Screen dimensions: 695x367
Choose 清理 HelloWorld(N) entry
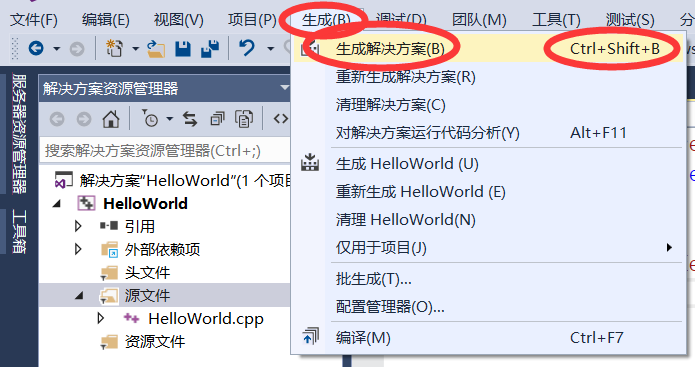point(488,219)
